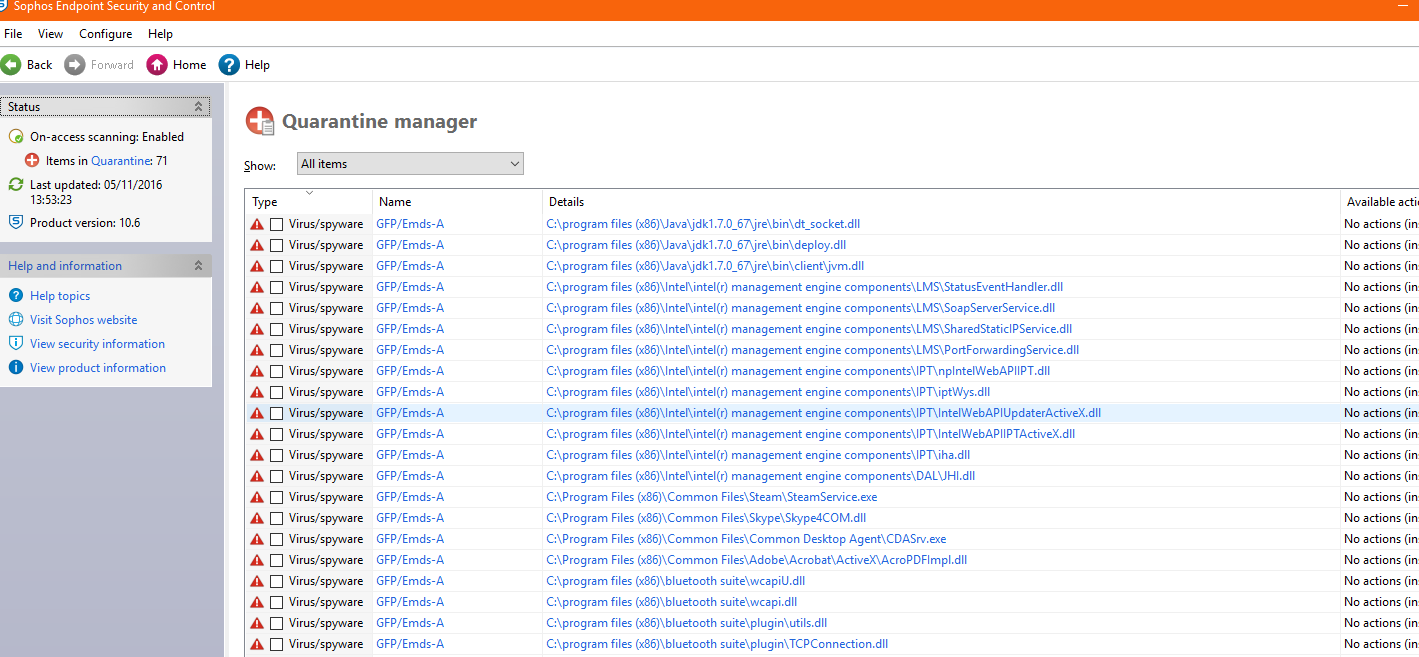Screen dimensions: 1419x657
Task: Open the View menu
Action: [x=50, y=34]
